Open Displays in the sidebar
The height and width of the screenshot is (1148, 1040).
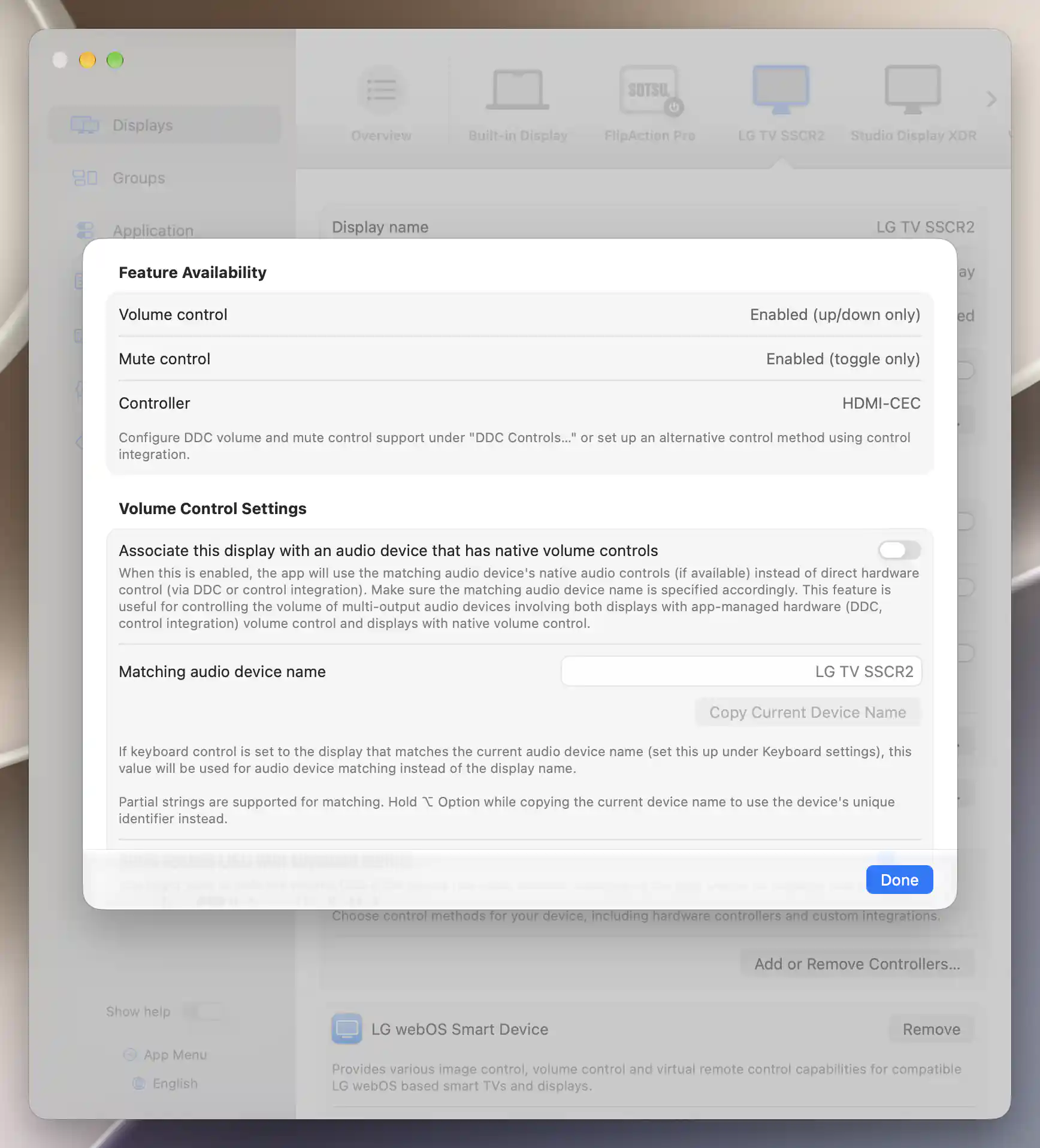165,125
